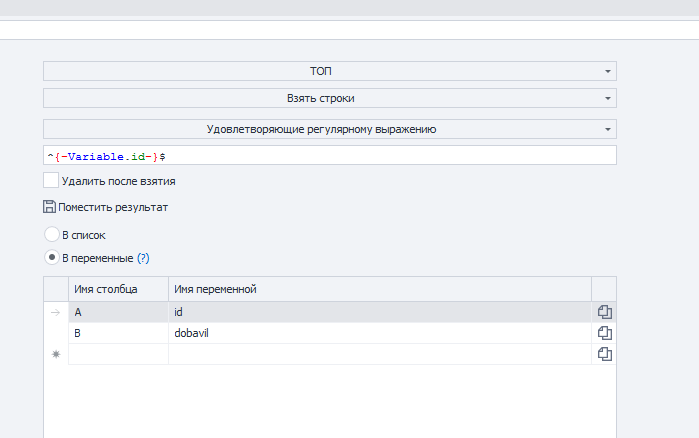Click the Имя переменной column header
Viewport: 699px width, 438px height.
pyautogui.click(x=379, y=289)
